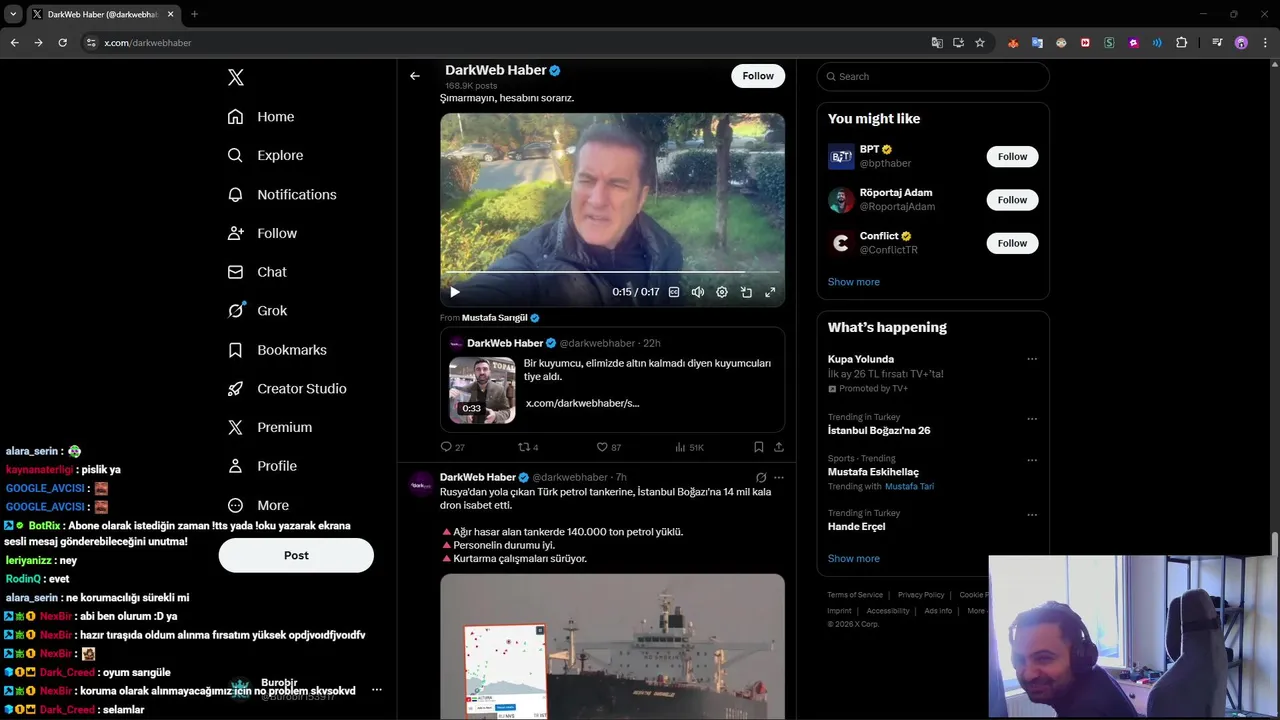Open Bookmarks in the sidebar

[x=277, y=350]
